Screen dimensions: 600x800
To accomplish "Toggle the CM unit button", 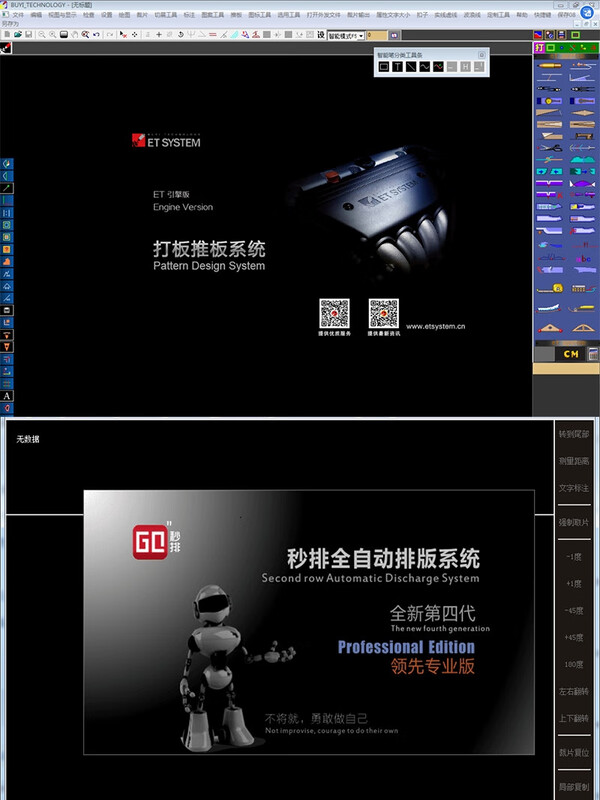I will 570,354.
